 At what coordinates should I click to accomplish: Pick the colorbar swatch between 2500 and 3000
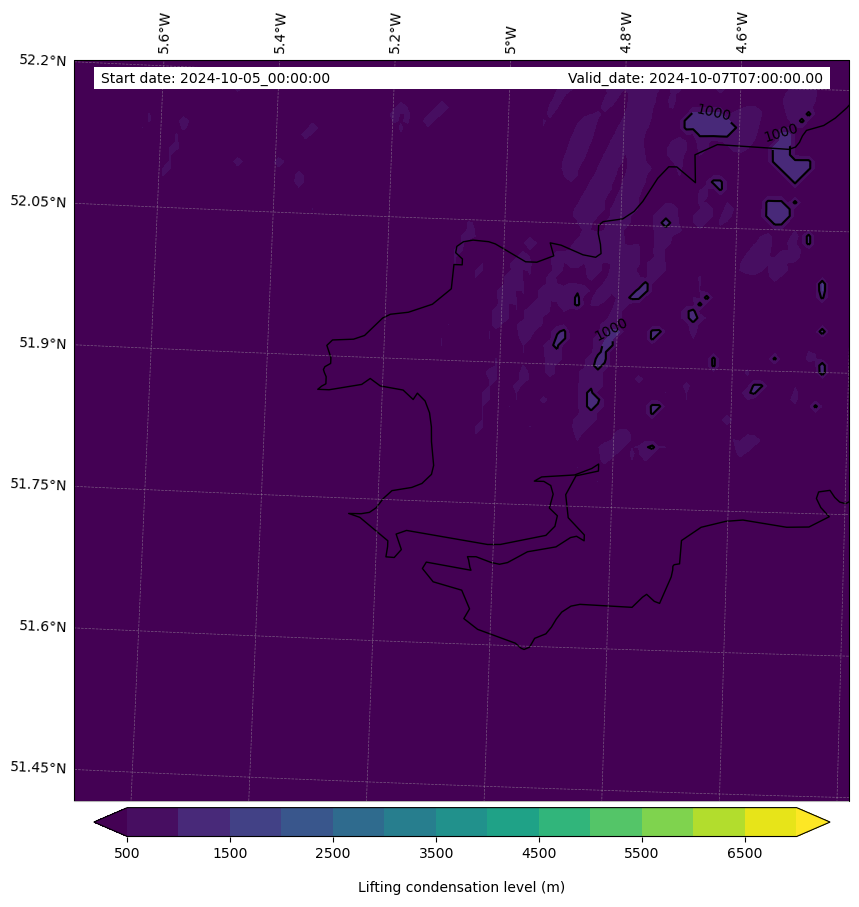(358, 822)
